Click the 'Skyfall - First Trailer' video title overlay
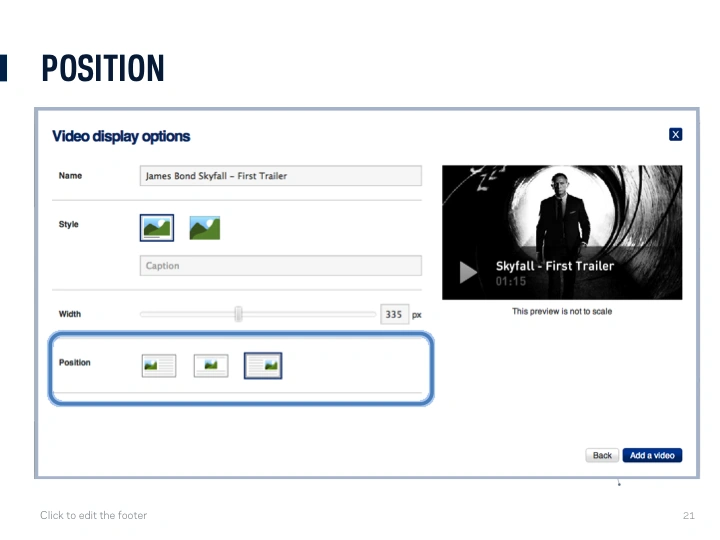Viewport: 720px width, 540px height. (555, 266)
